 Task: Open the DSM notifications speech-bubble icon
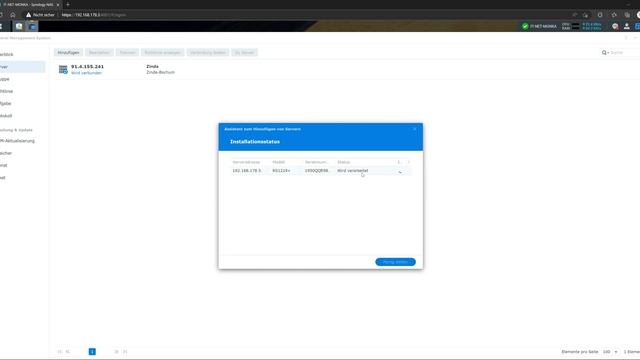[615, 26]
